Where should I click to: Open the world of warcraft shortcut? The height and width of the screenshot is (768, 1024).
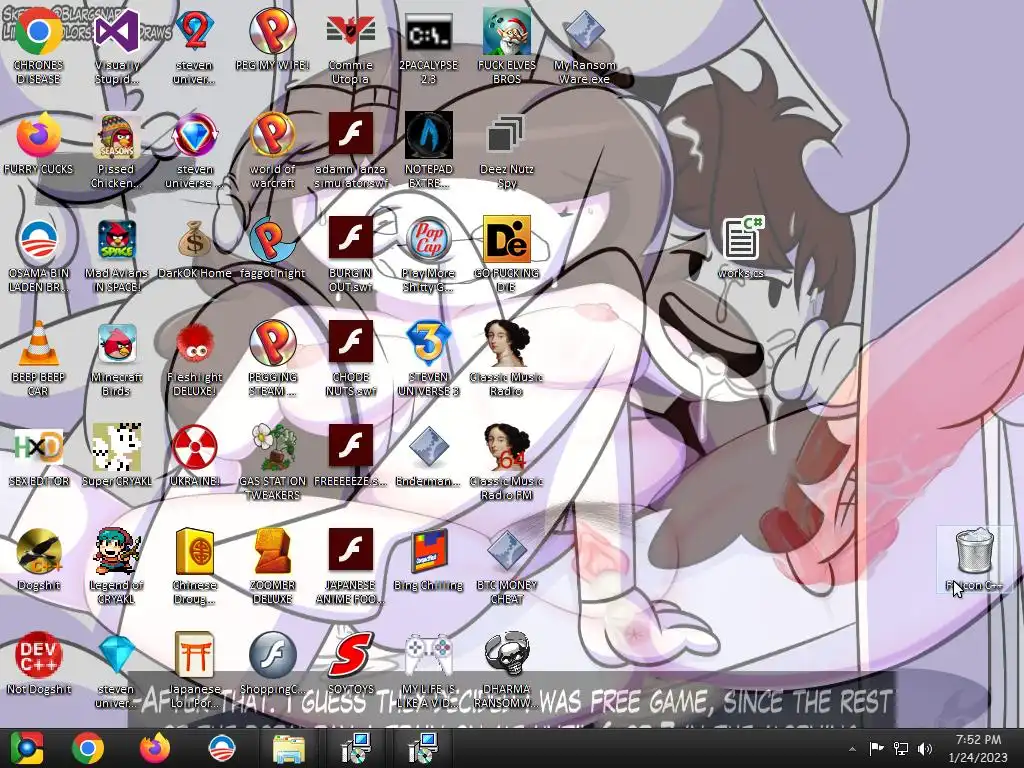[x=272, y=152]
